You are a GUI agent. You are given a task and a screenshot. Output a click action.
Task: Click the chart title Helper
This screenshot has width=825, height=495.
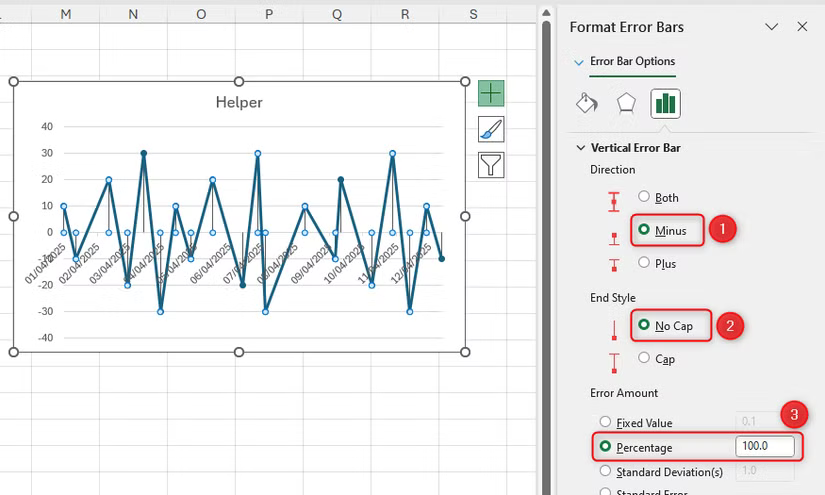239,102
